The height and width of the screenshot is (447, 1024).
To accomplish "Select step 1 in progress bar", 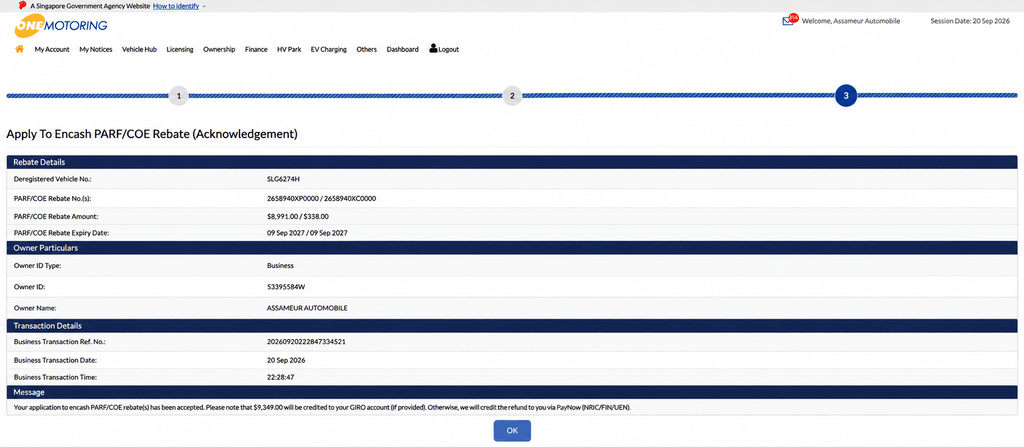I will [179, 96].
